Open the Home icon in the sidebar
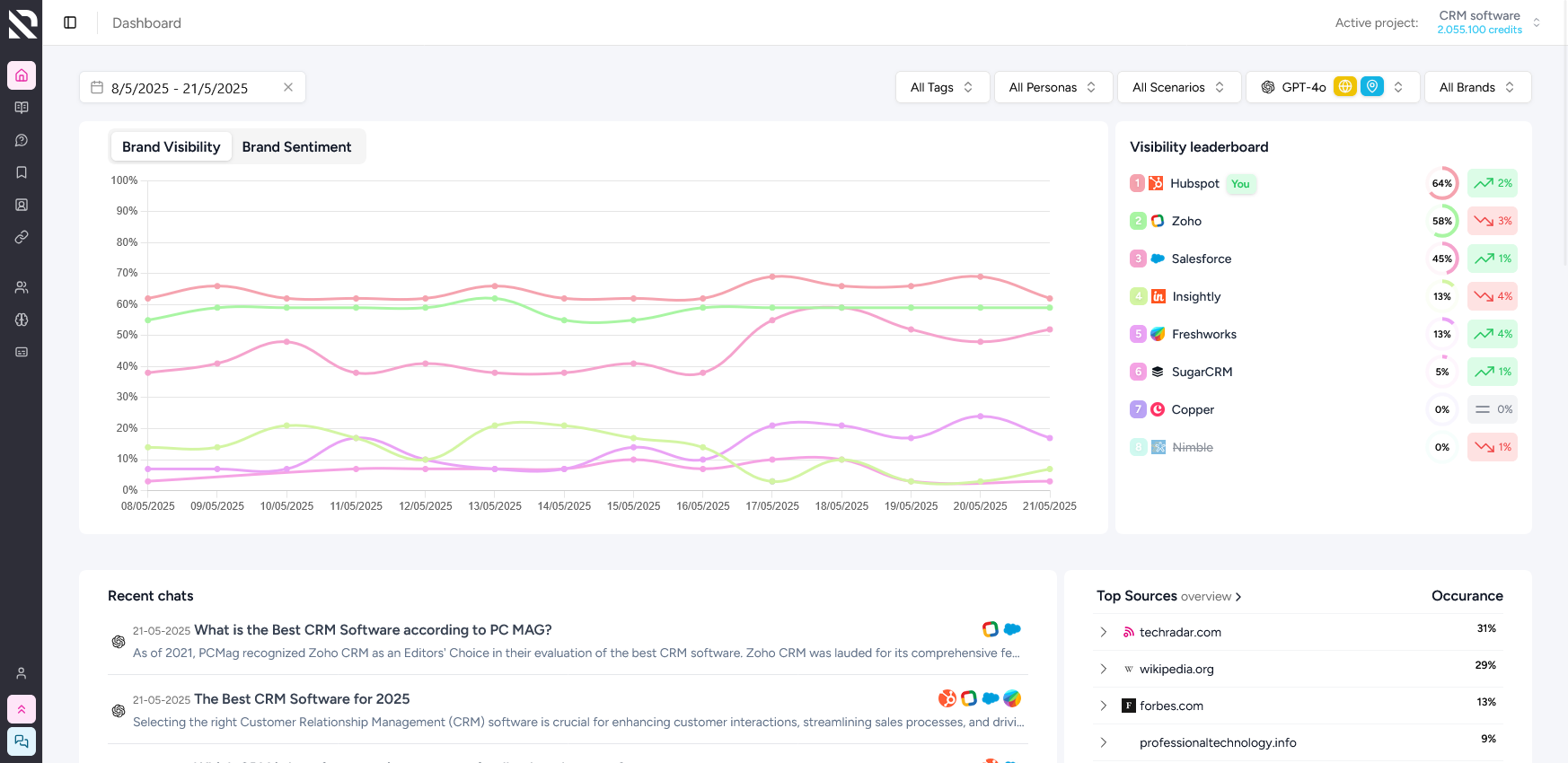 (22, 75)
